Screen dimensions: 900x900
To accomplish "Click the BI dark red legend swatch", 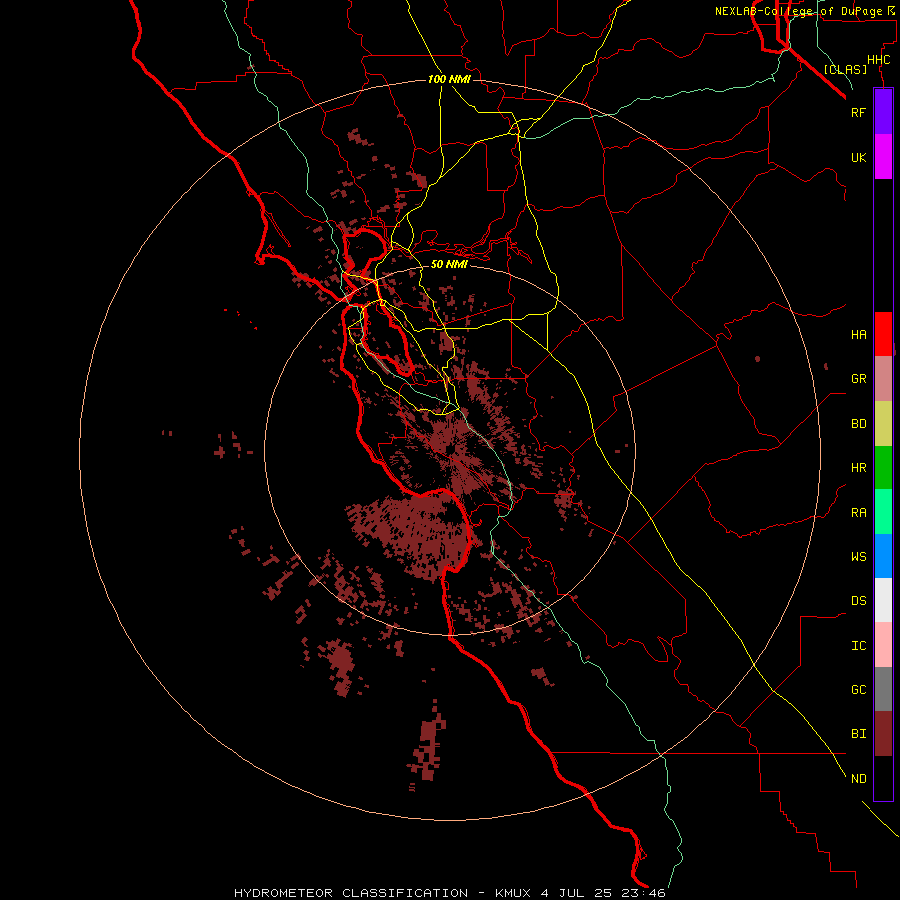I will pyautogui.click(x=883, y=734).
